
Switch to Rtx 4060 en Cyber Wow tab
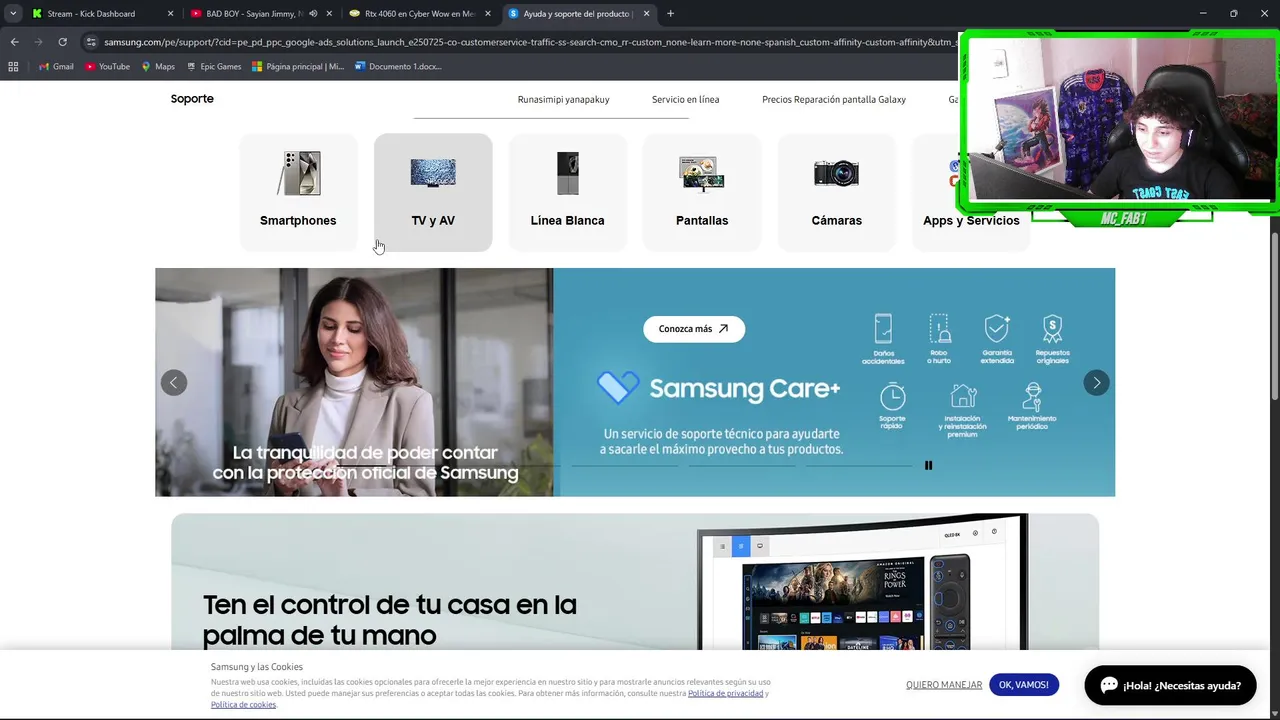(x=418, y=14)
